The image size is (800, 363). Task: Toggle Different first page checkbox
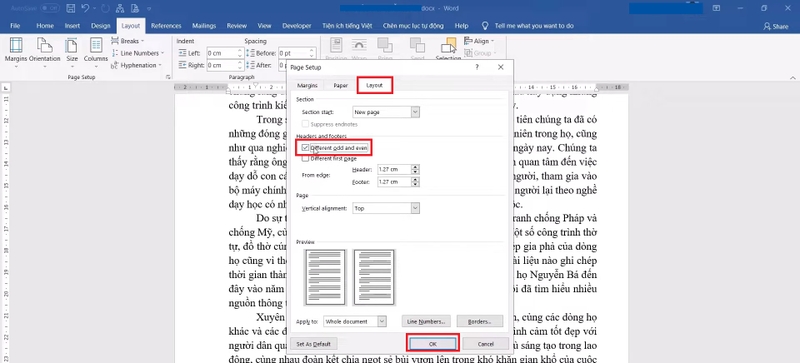[305, 159]
